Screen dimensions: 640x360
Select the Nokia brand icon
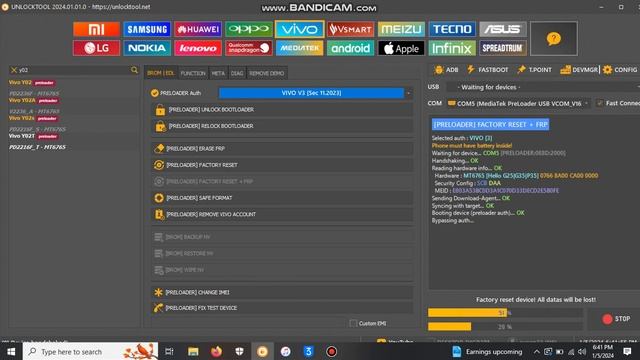click(x=147, y=48)
